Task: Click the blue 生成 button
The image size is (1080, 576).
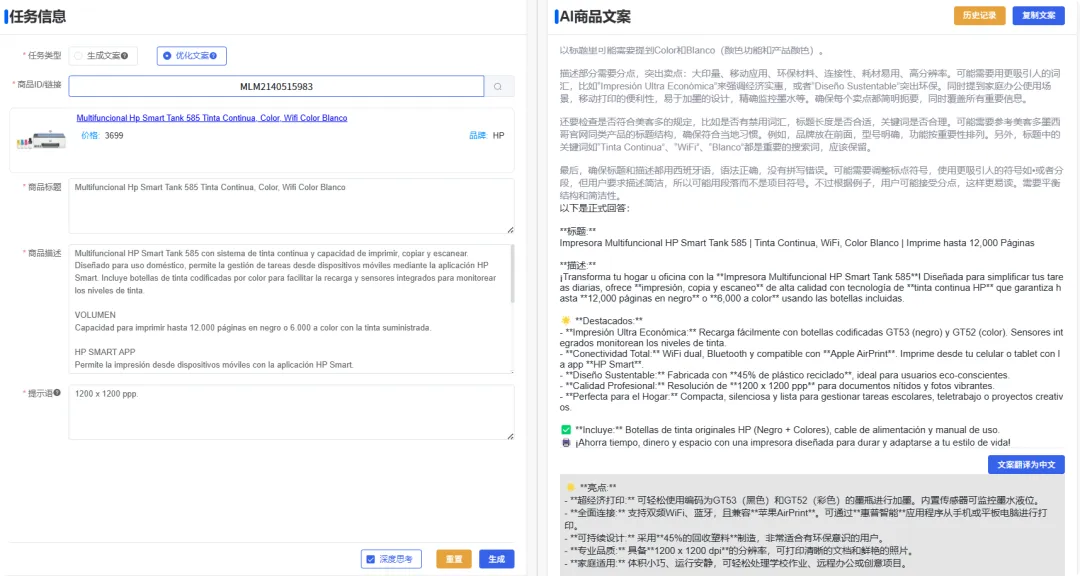Action: (497, 559)
